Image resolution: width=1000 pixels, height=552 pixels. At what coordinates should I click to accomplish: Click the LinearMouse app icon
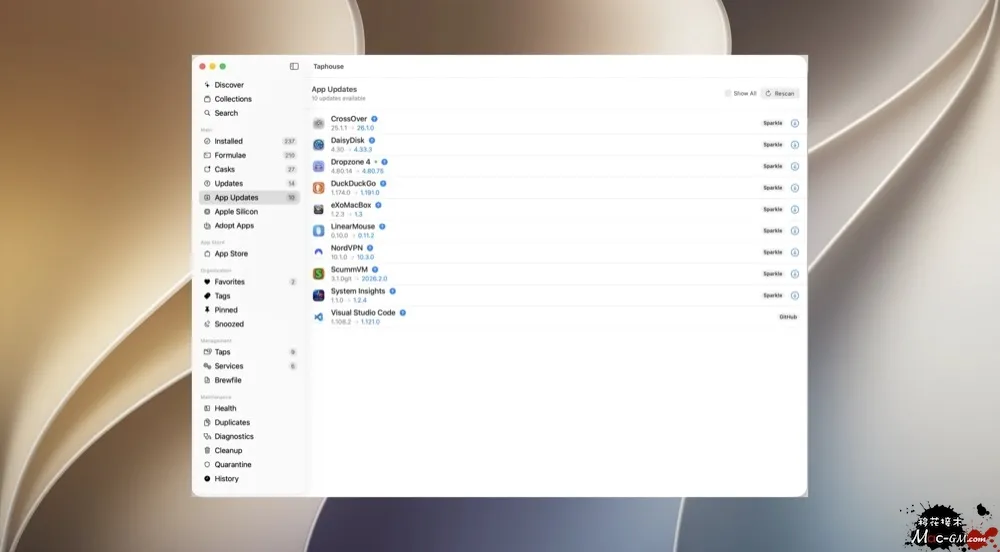pyautogui.click(x=318, y=231)
